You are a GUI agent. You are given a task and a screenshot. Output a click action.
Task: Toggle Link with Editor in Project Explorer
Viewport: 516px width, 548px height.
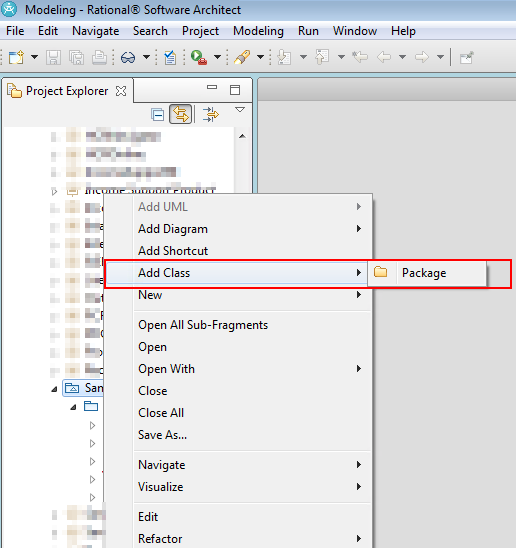tap(181, 114)
